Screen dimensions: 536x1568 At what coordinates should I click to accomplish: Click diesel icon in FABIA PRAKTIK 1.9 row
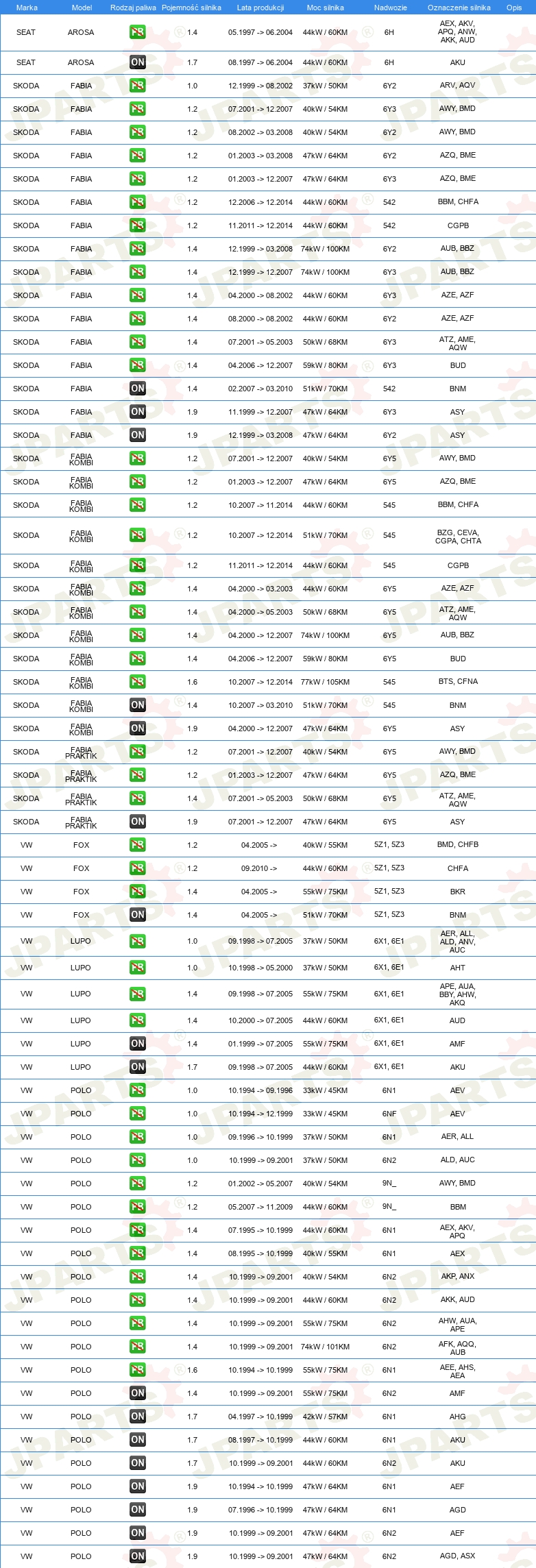coord(138,822)
